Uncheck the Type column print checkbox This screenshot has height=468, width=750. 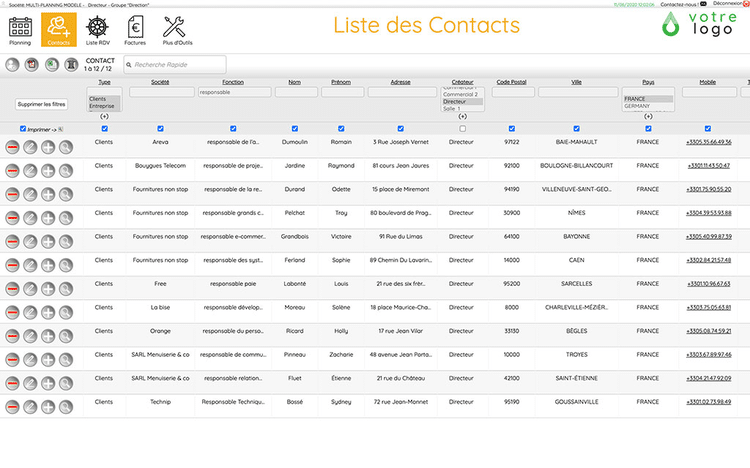105,129
